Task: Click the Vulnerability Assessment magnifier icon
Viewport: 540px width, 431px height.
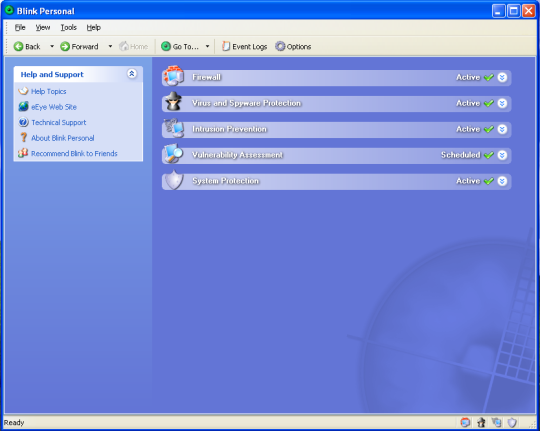Action: (x=173, y=154)
